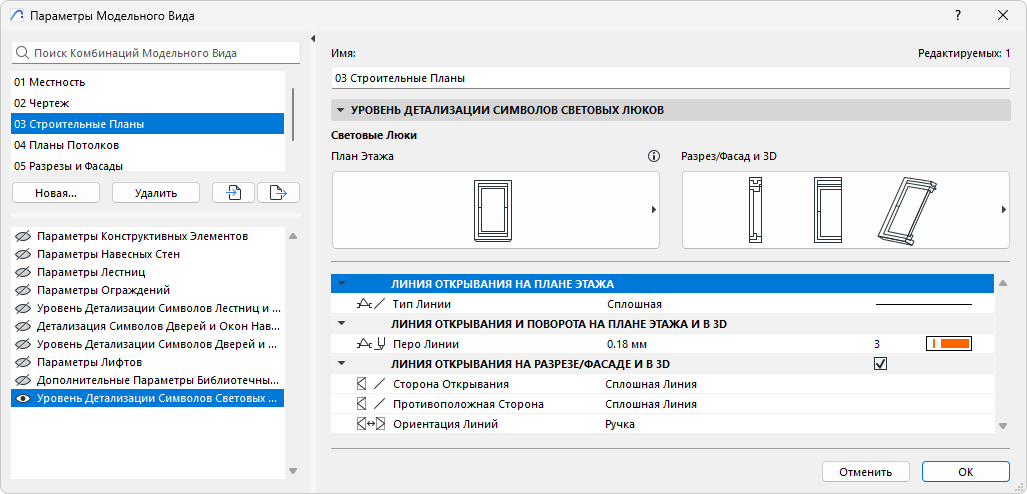Image resolution: width=1027 pixels, height=494 pixels.
Task: Collapse Уровень детализации символов световых люков panel
Action: (x=341, y=111)
